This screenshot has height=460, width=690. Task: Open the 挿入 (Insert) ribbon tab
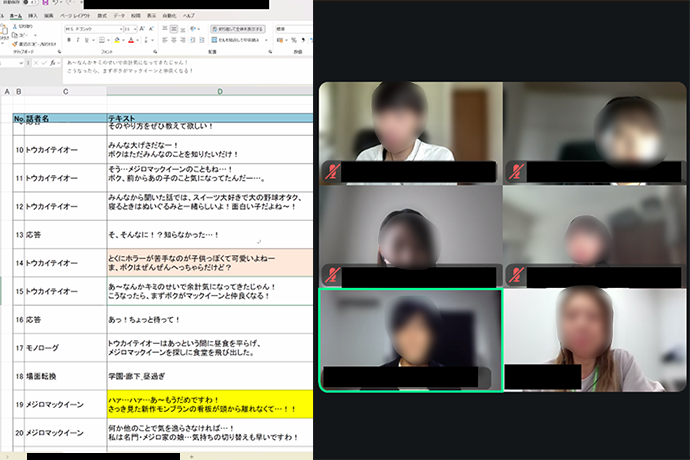pyautogui.click(x=33, y=16)
